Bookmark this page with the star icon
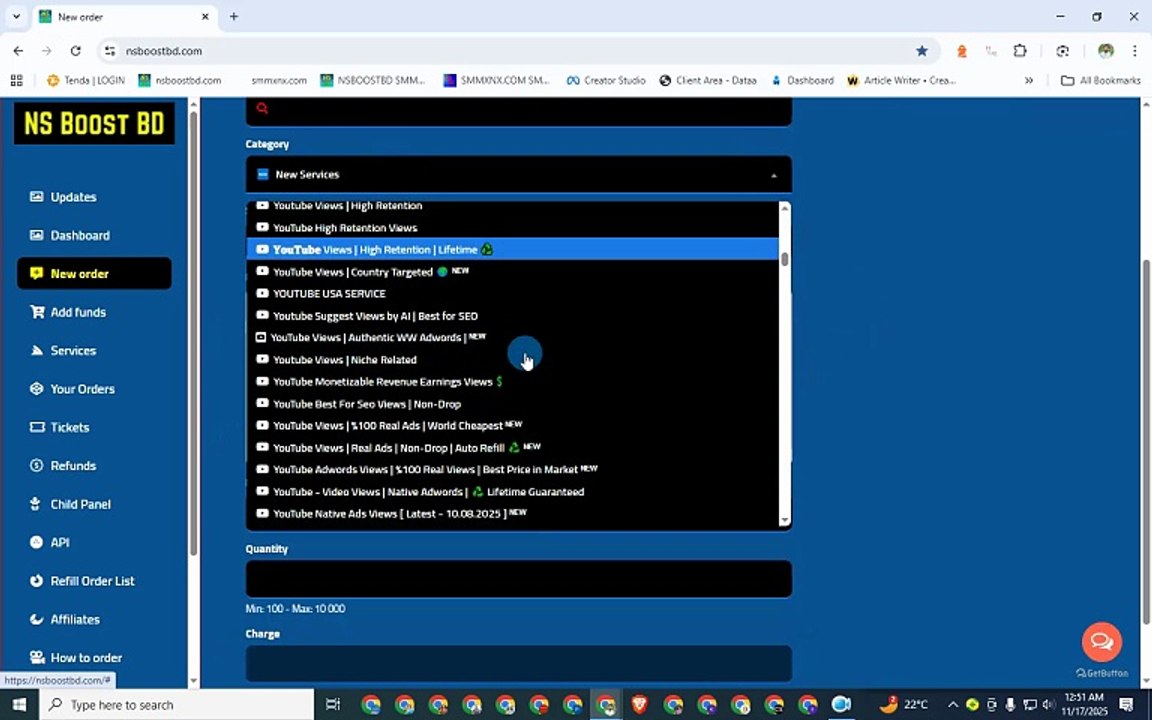The image size is (1152, 720). pos(921,51)
